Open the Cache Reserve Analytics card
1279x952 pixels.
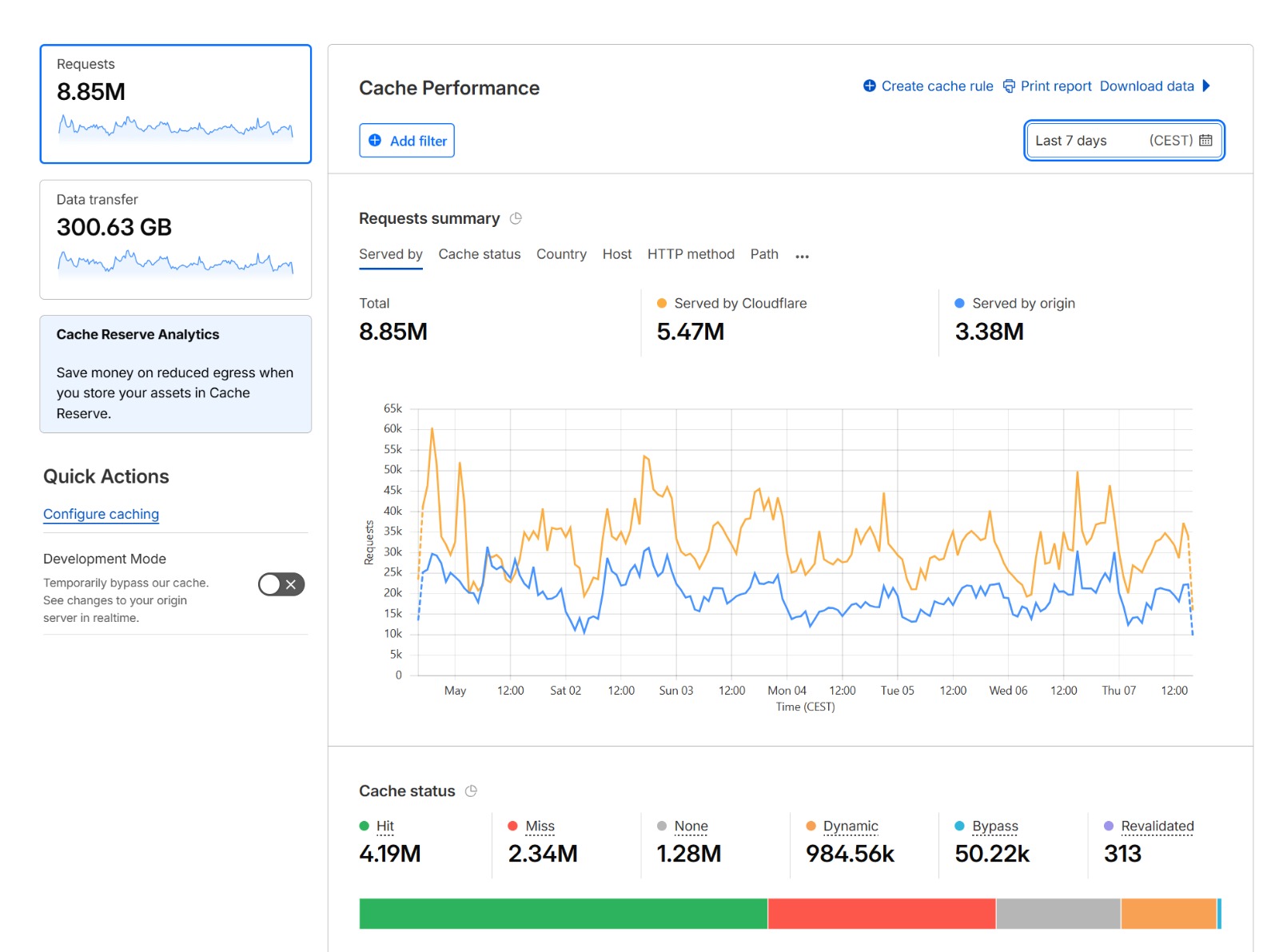point(176,374)
